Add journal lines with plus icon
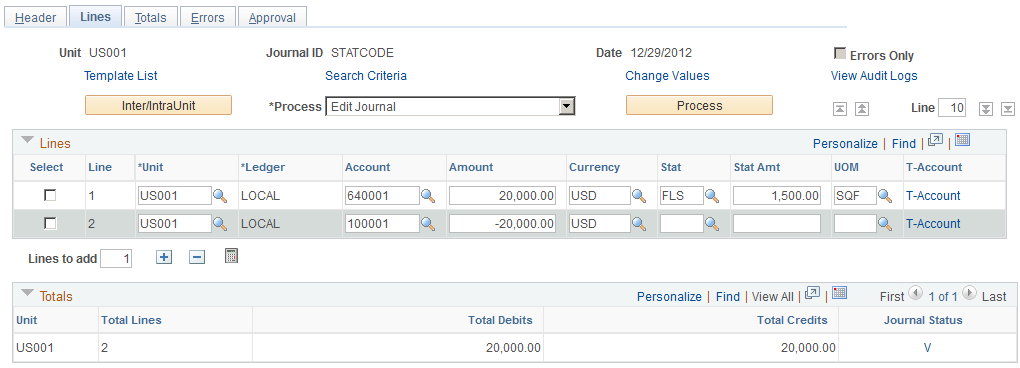The width and height of the screenshot is (1020, 368). 164,257
